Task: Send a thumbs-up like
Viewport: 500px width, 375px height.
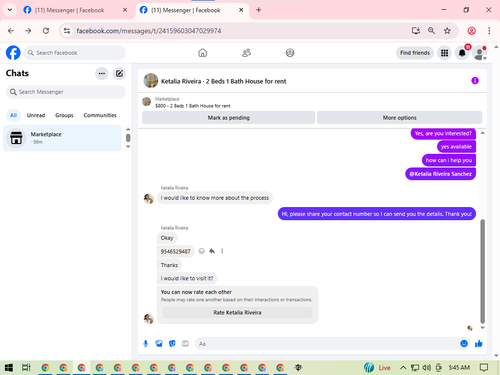Action: (x=479, y=343)
